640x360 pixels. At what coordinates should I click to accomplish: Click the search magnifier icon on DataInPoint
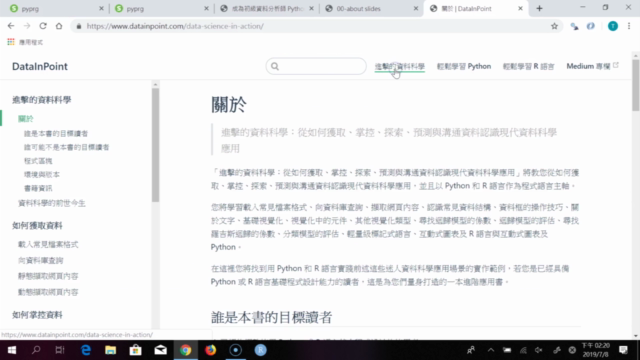tap(275, 66)
